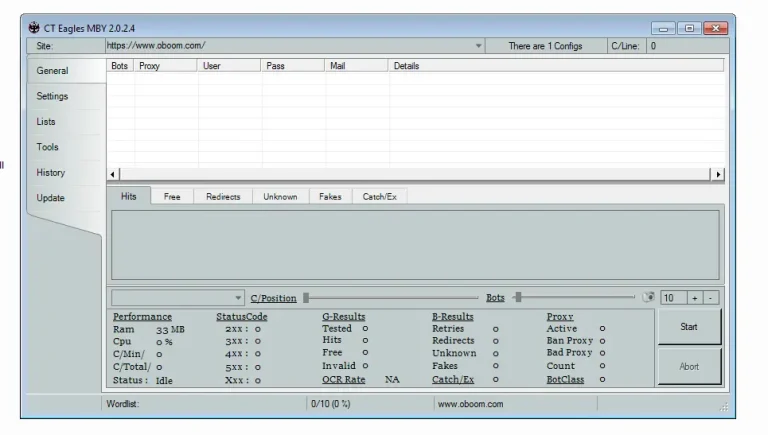Screen dimensions: 768x435
Task: Click the underlined Bots label
Action: (x=495, y=297)
